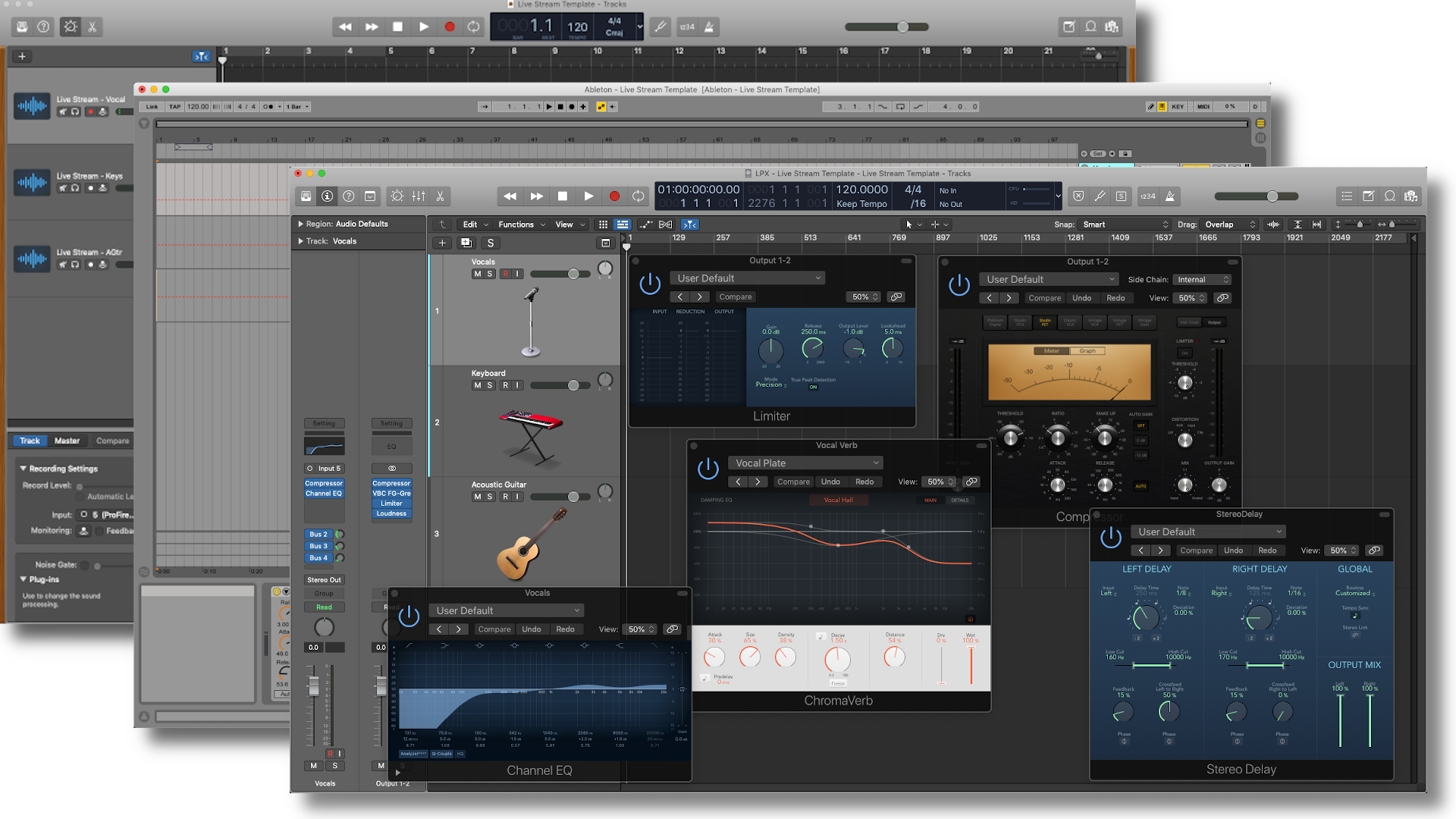Open Side Chain Internal dropdown
Viewport: 1456px width, 819px height.
pos(1203,280)
